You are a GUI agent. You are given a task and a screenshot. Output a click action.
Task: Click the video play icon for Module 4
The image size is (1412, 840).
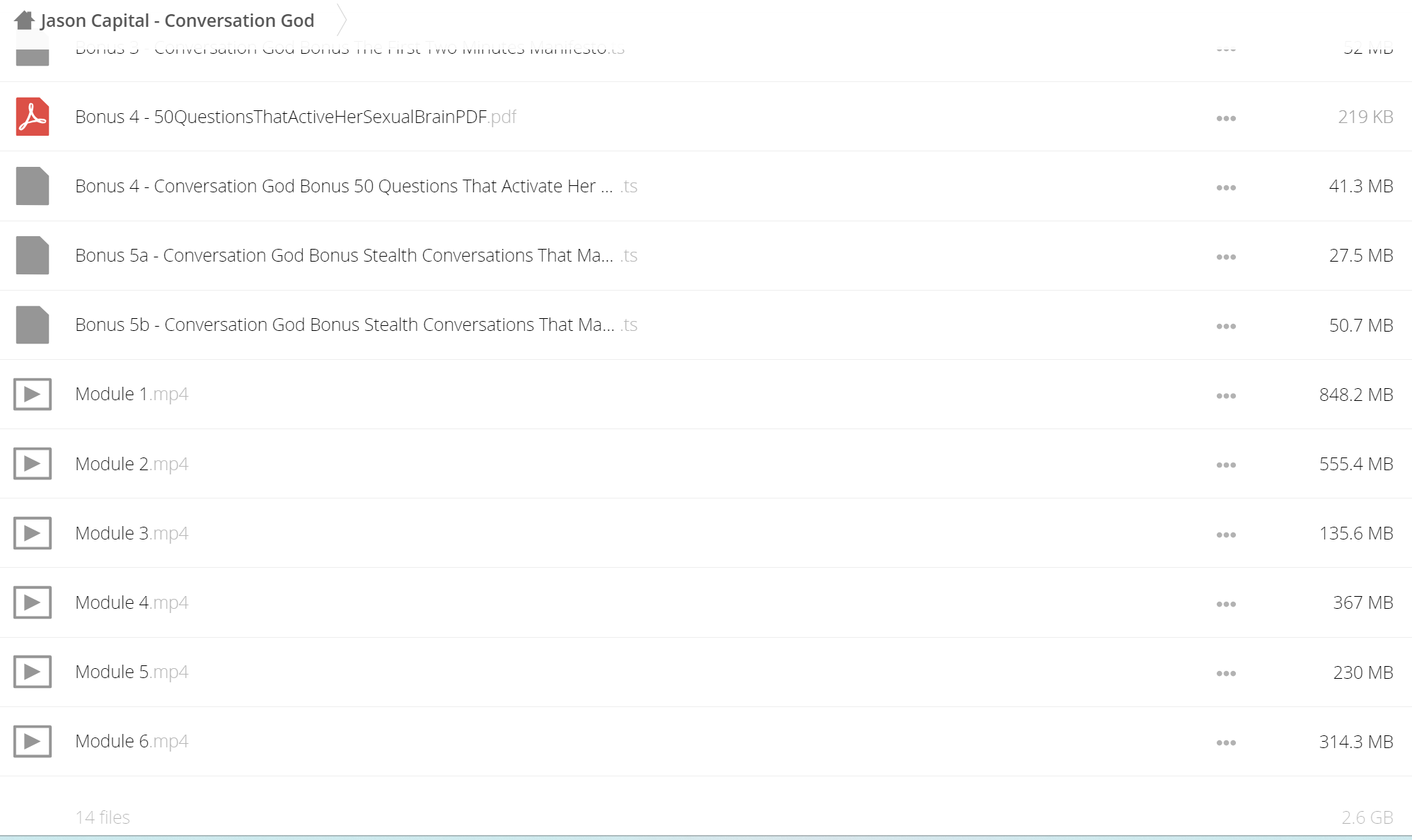click(33, 602)
